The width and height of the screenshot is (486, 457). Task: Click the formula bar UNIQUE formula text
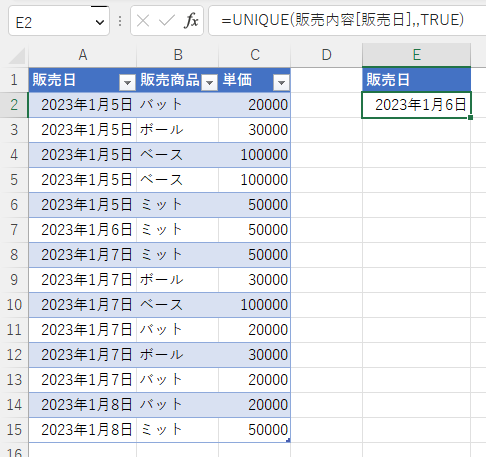pyautogui.click(x=342, y=20)
